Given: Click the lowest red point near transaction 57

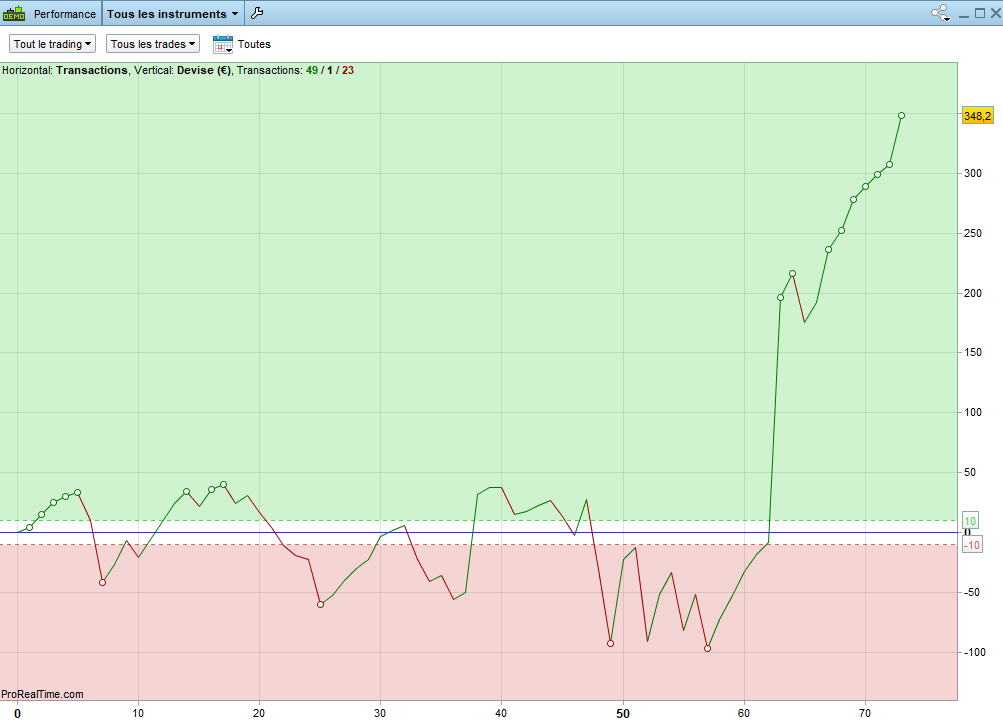Looking at the screenshot, I should pos(707,649).
